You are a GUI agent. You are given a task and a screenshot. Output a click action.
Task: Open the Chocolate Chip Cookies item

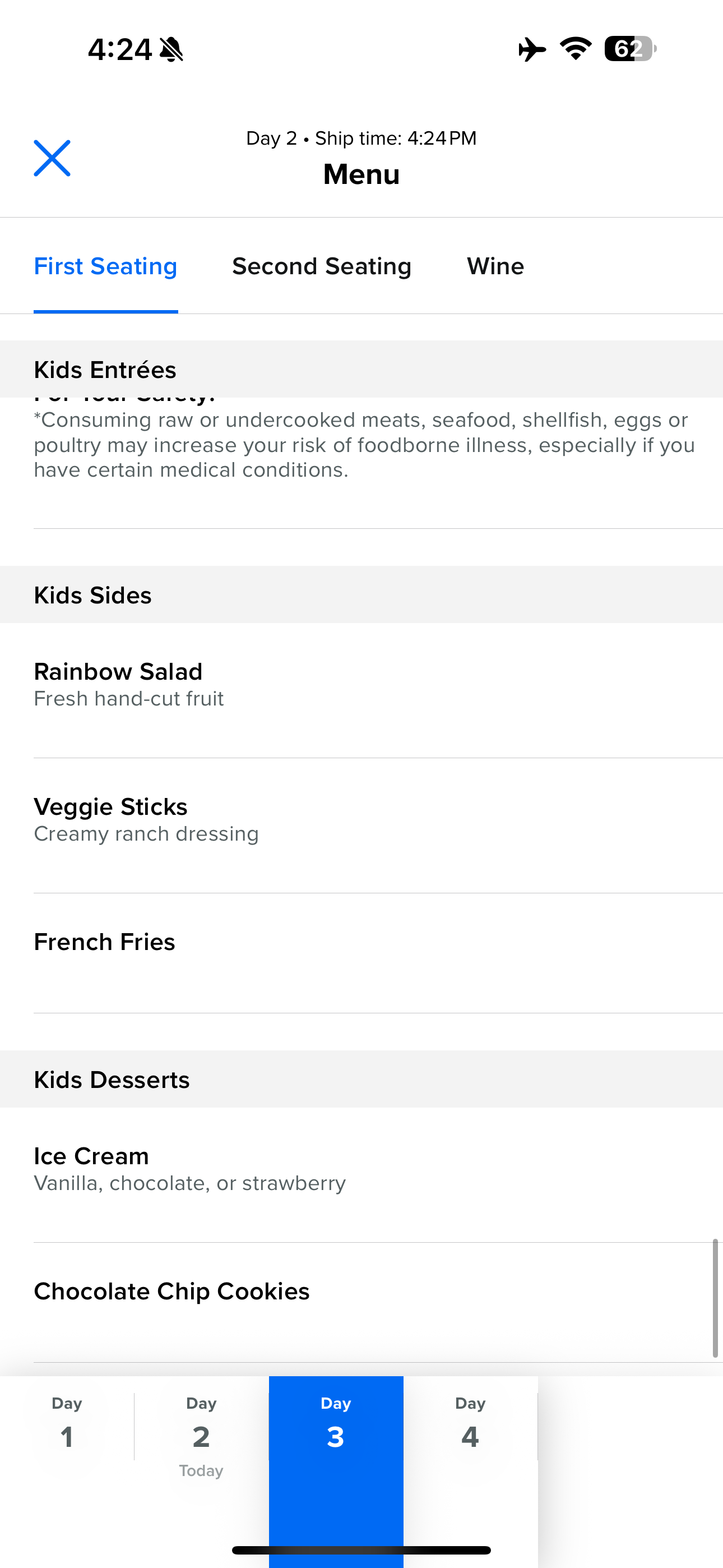172,1291
